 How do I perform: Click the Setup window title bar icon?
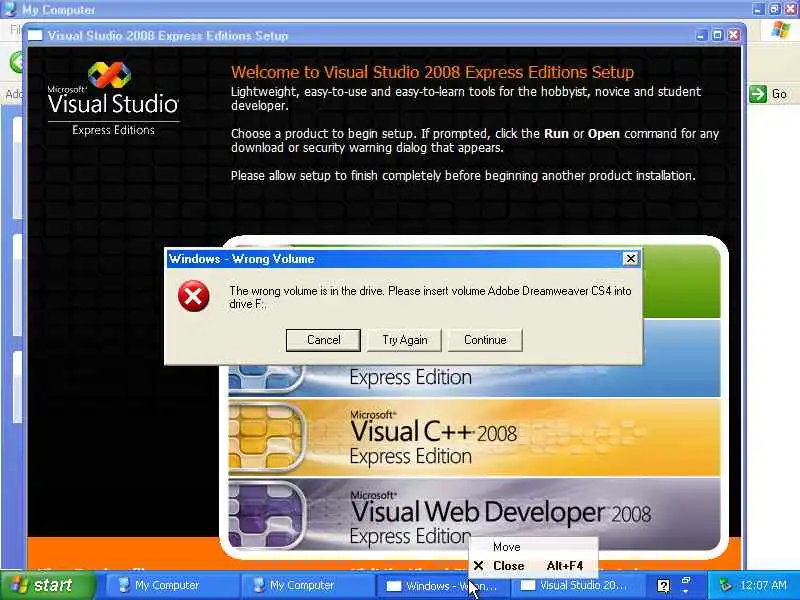click(35, 35)
